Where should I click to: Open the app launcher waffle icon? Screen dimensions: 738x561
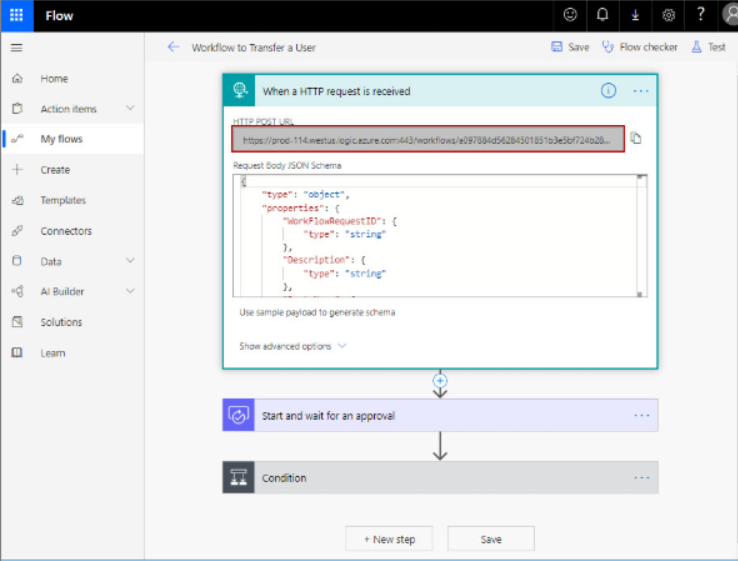pos(16,16)
